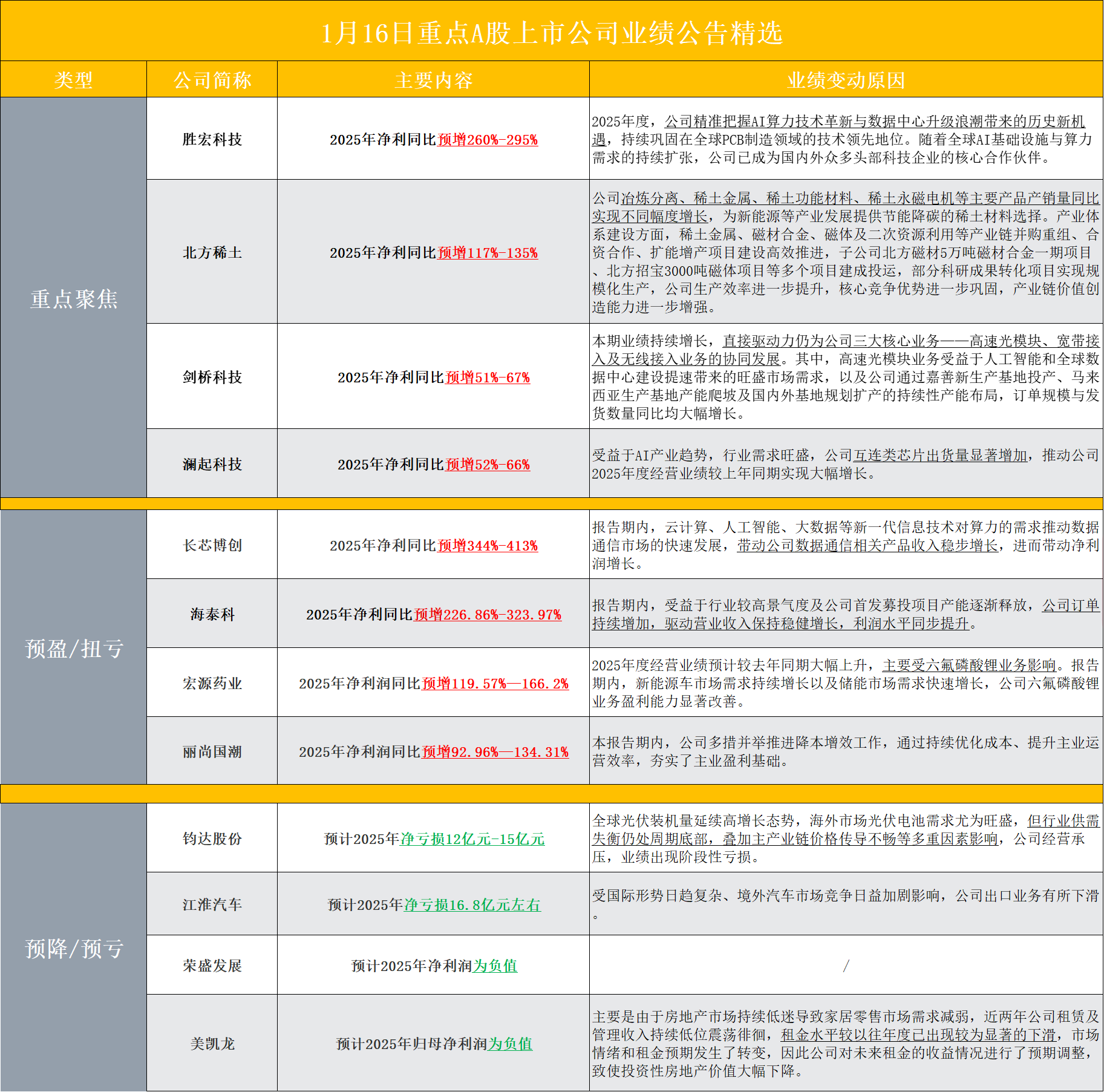Image resolution: width=1104 pixels, height=1092 pixels.
Task: Click the '主要内容' column header
Action: point(433,80)
